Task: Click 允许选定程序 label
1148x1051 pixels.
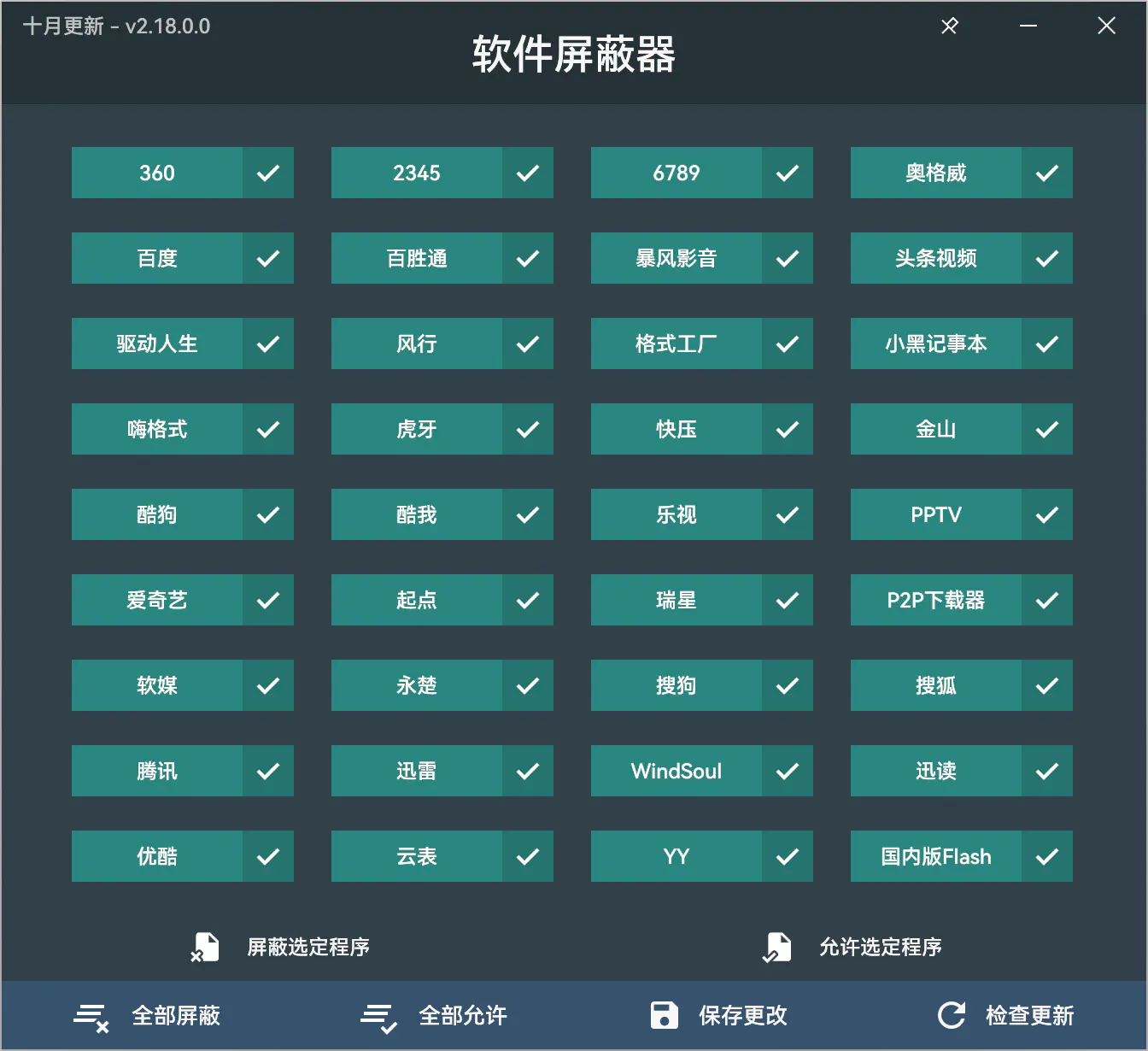Action: pyautogui.click(x=881, y=947)
